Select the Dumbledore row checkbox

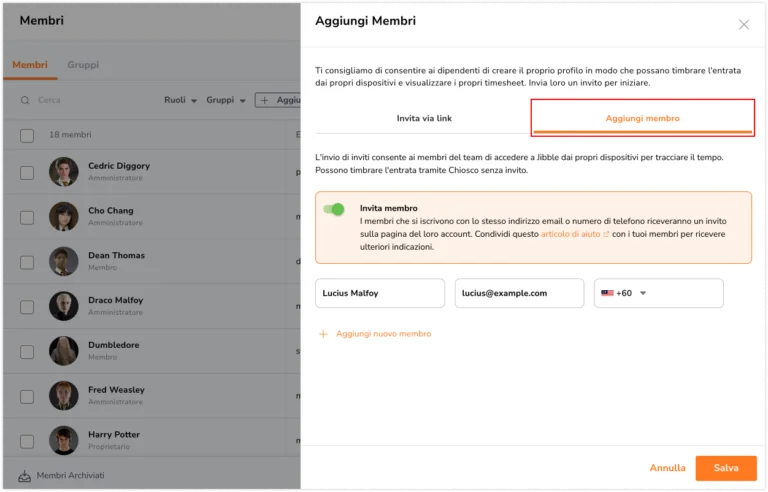click(x=27, y=352)
